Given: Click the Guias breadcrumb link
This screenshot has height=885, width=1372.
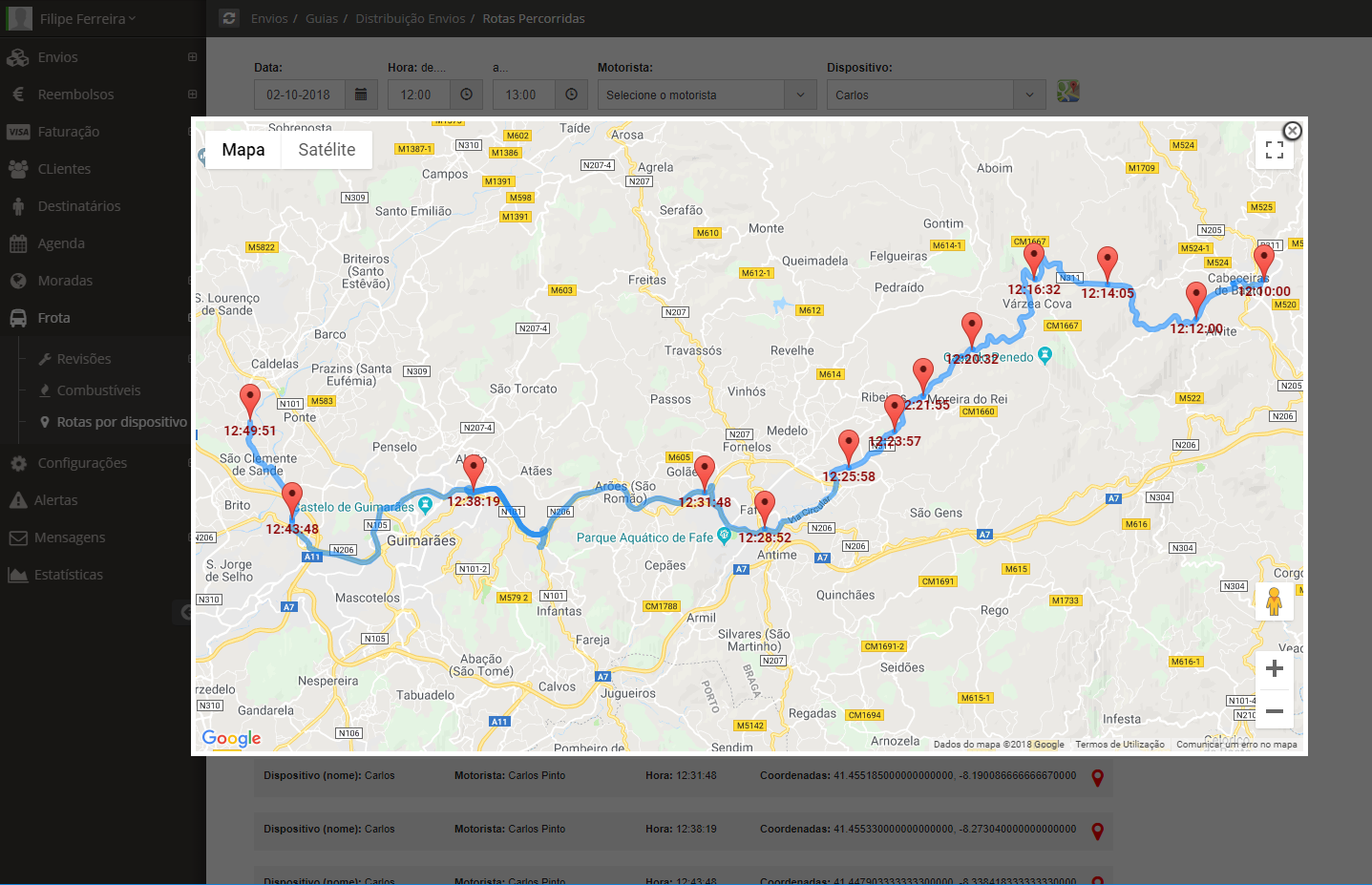Looking at the screenshot, I should (x=322, y=18).
